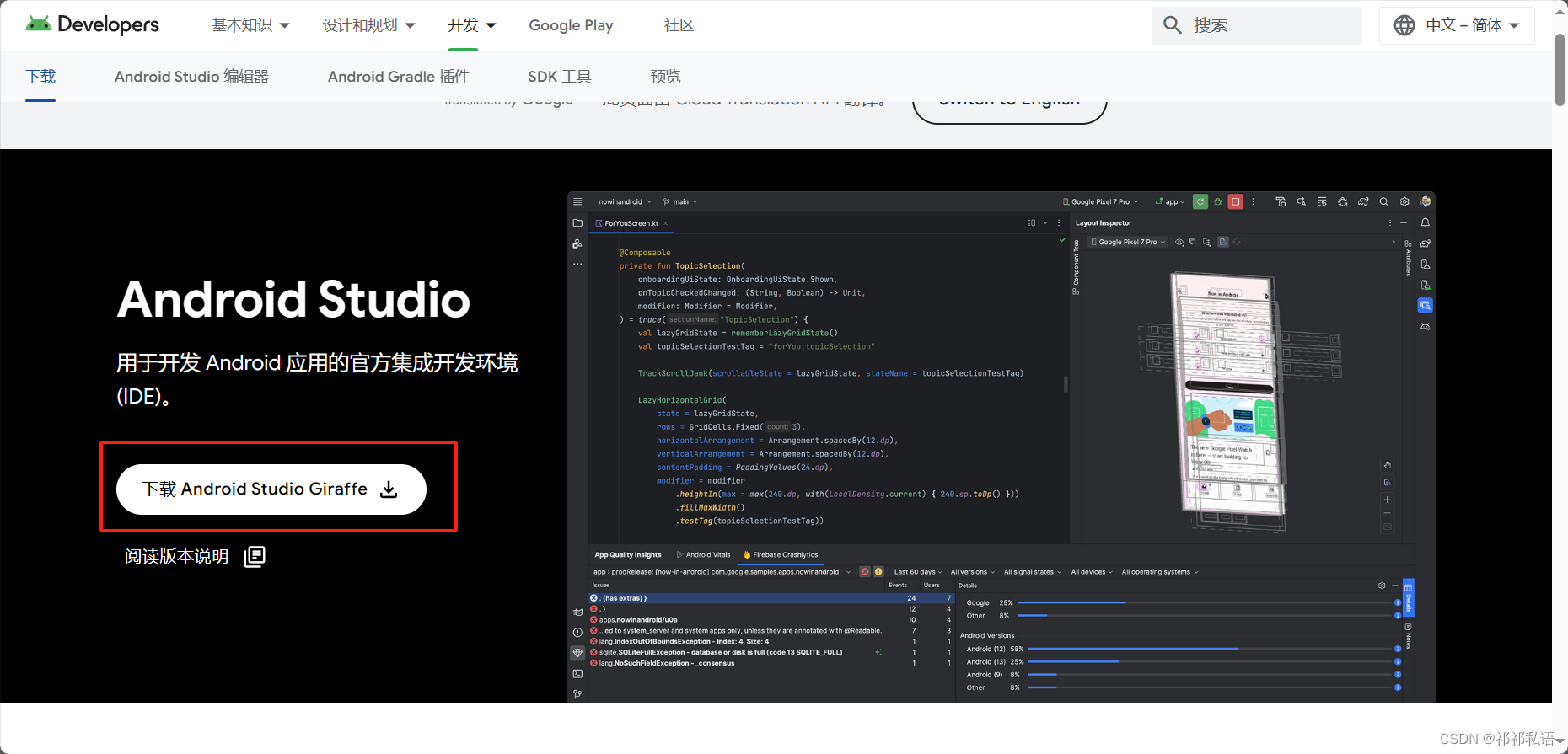The height and width of the screenshot is (754, 1568).
Task: Click the 搜索 search input field
Action: pos(1257,25)
